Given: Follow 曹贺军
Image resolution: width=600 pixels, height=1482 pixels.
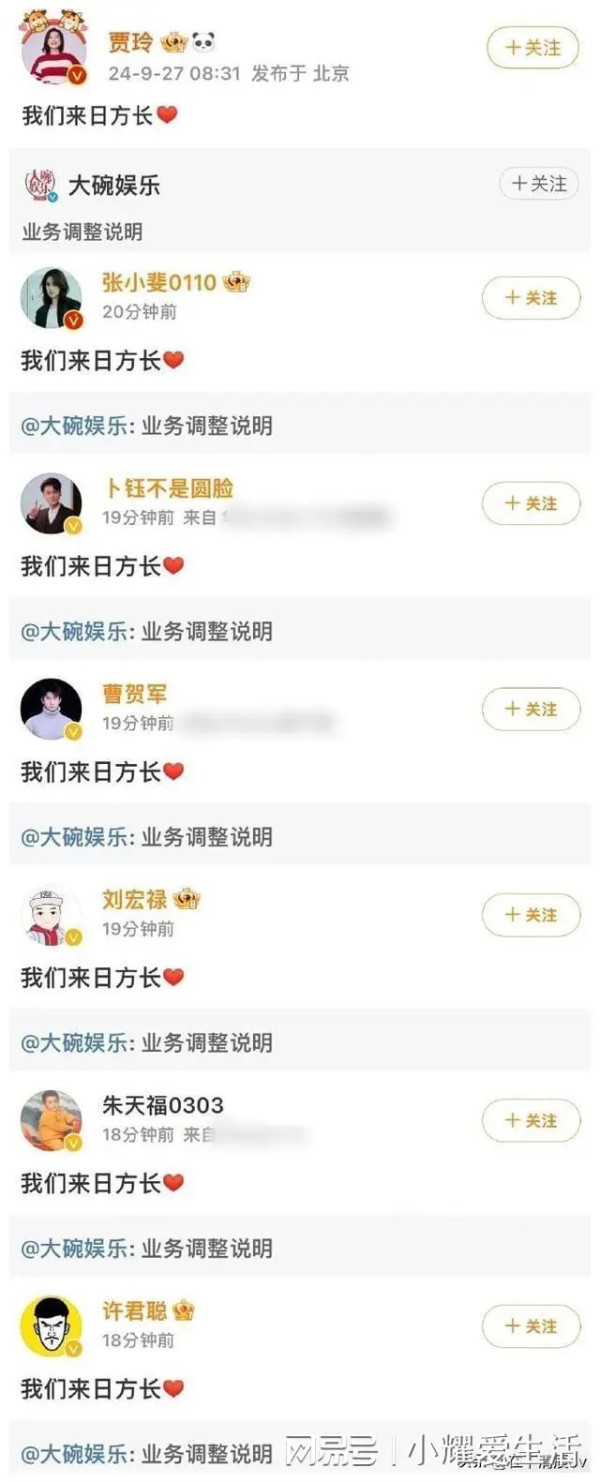Looking at the screenshot, I should pyautogui.click(x=531, y=709).
